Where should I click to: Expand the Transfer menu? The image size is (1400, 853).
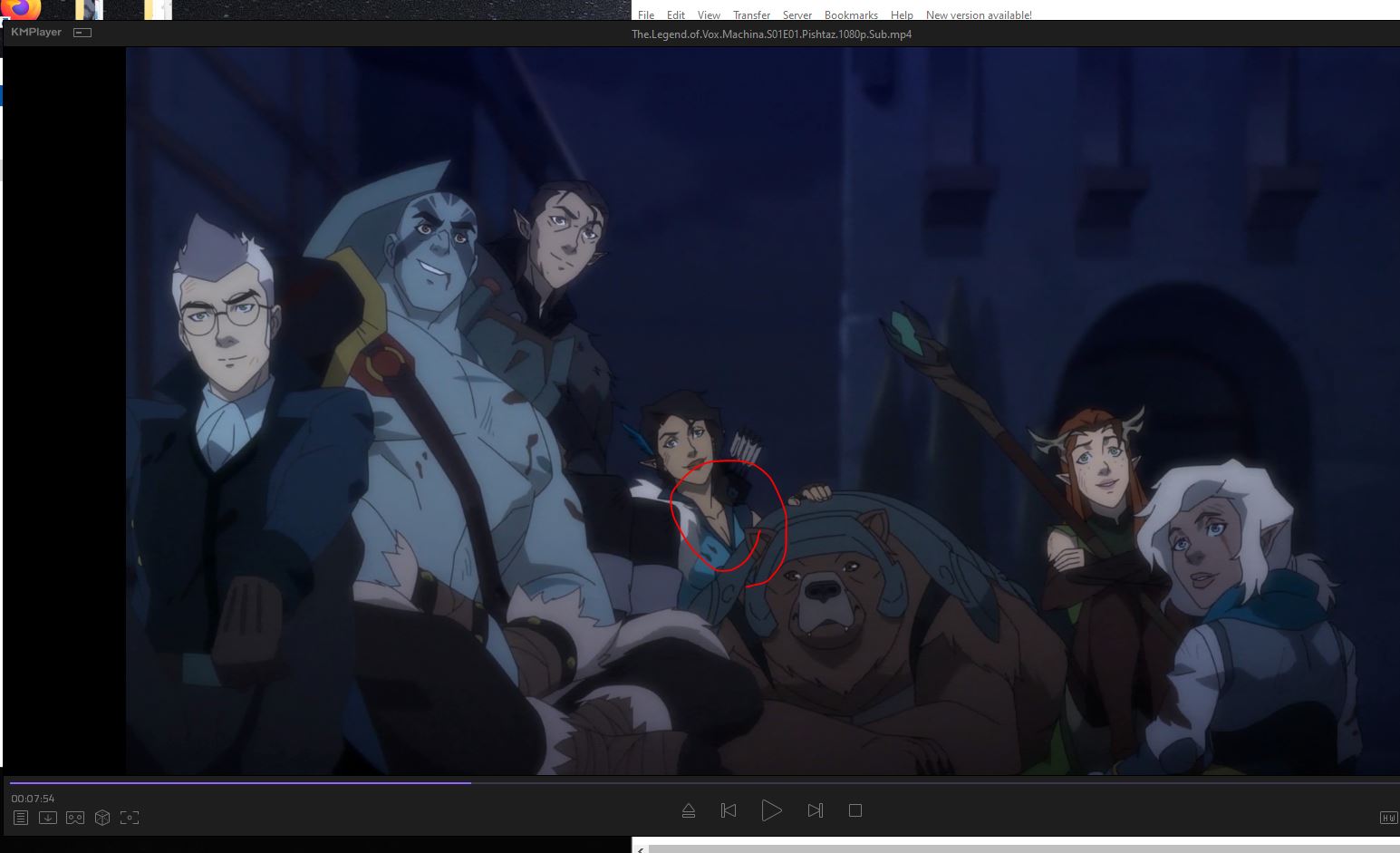751,15
